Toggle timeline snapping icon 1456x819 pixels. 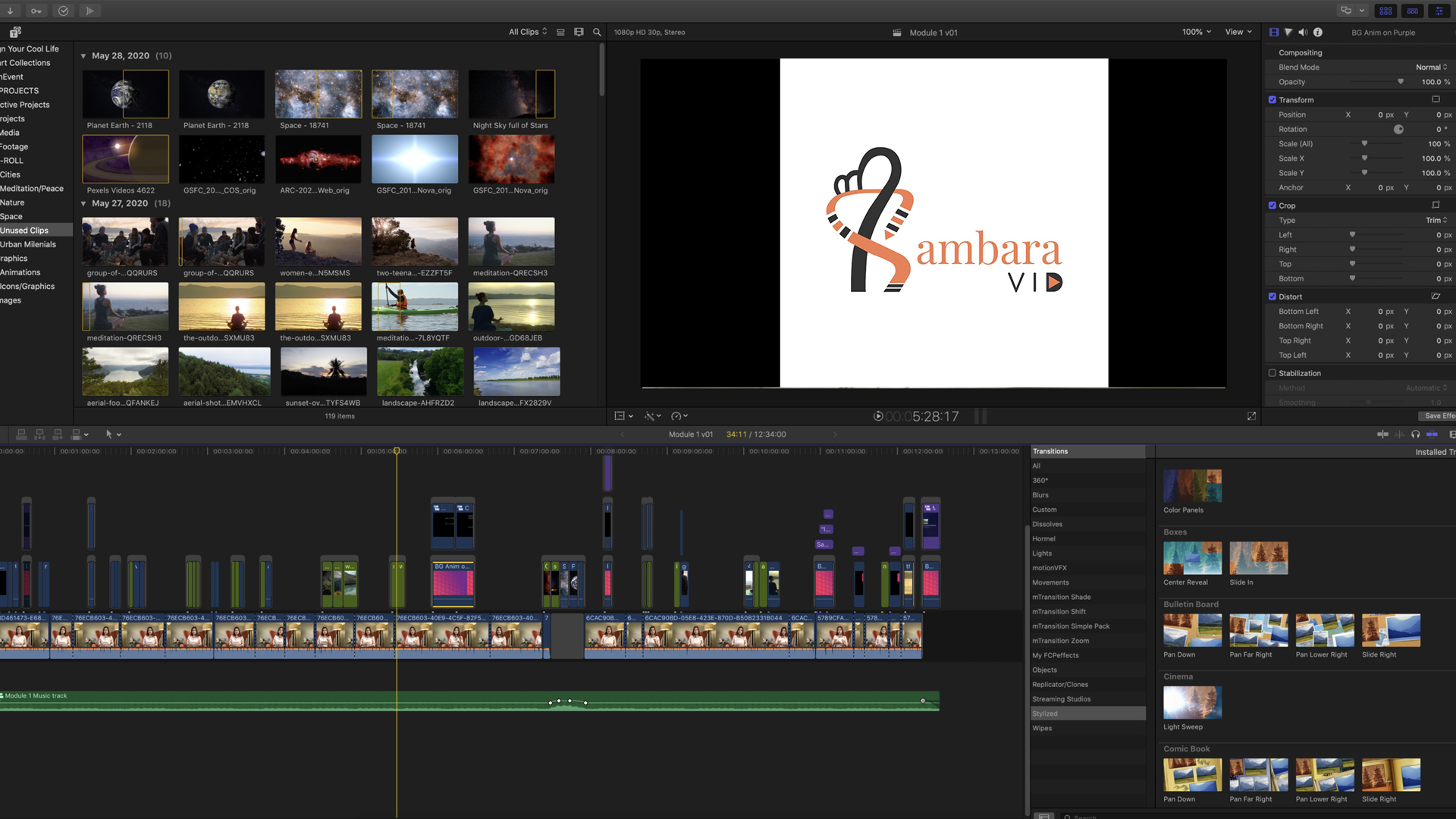pyautogui.click(x=1432, y=434)
